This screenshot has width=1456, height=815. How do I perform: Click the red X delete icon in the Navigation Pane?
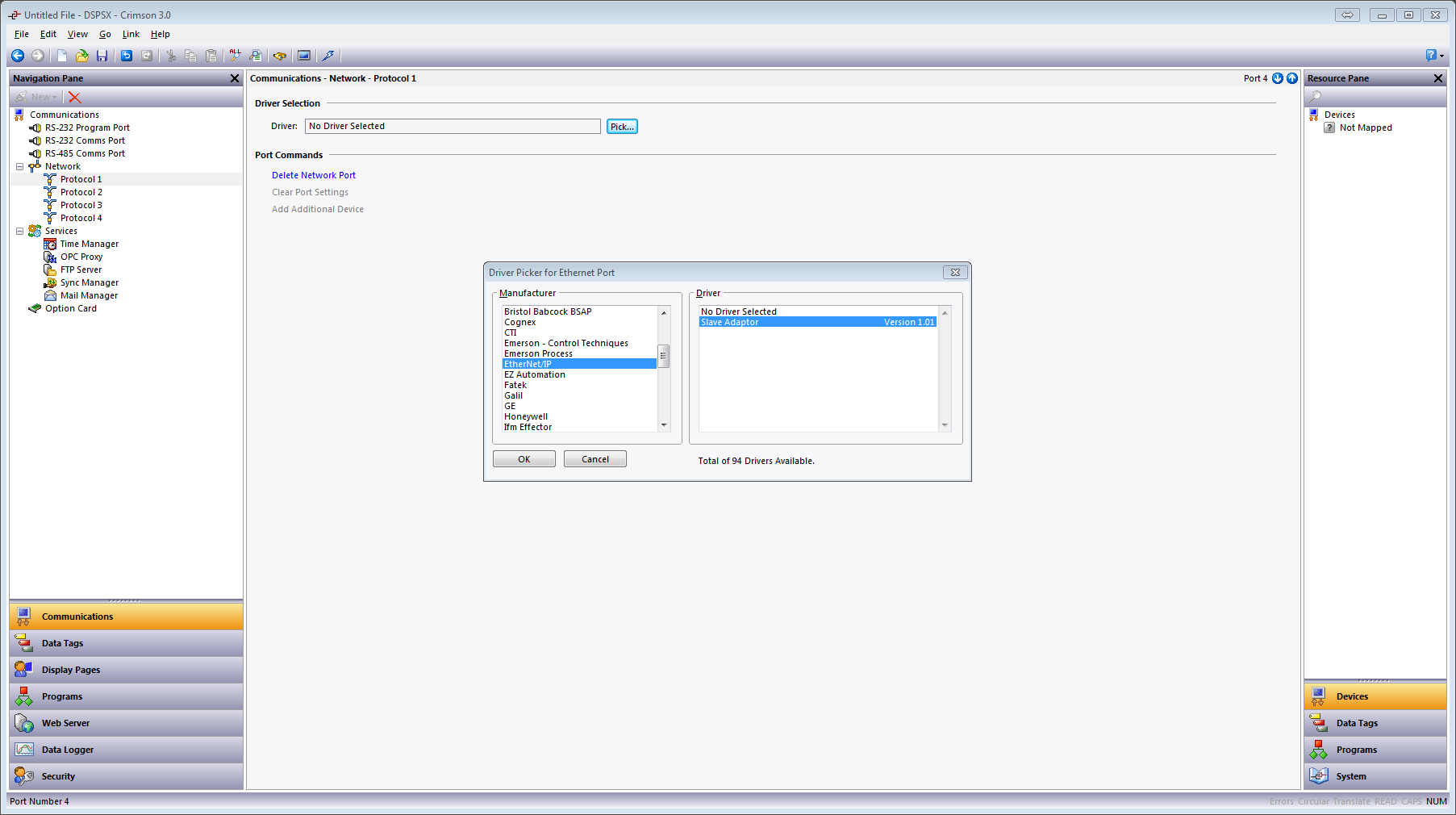coord(75,97)
